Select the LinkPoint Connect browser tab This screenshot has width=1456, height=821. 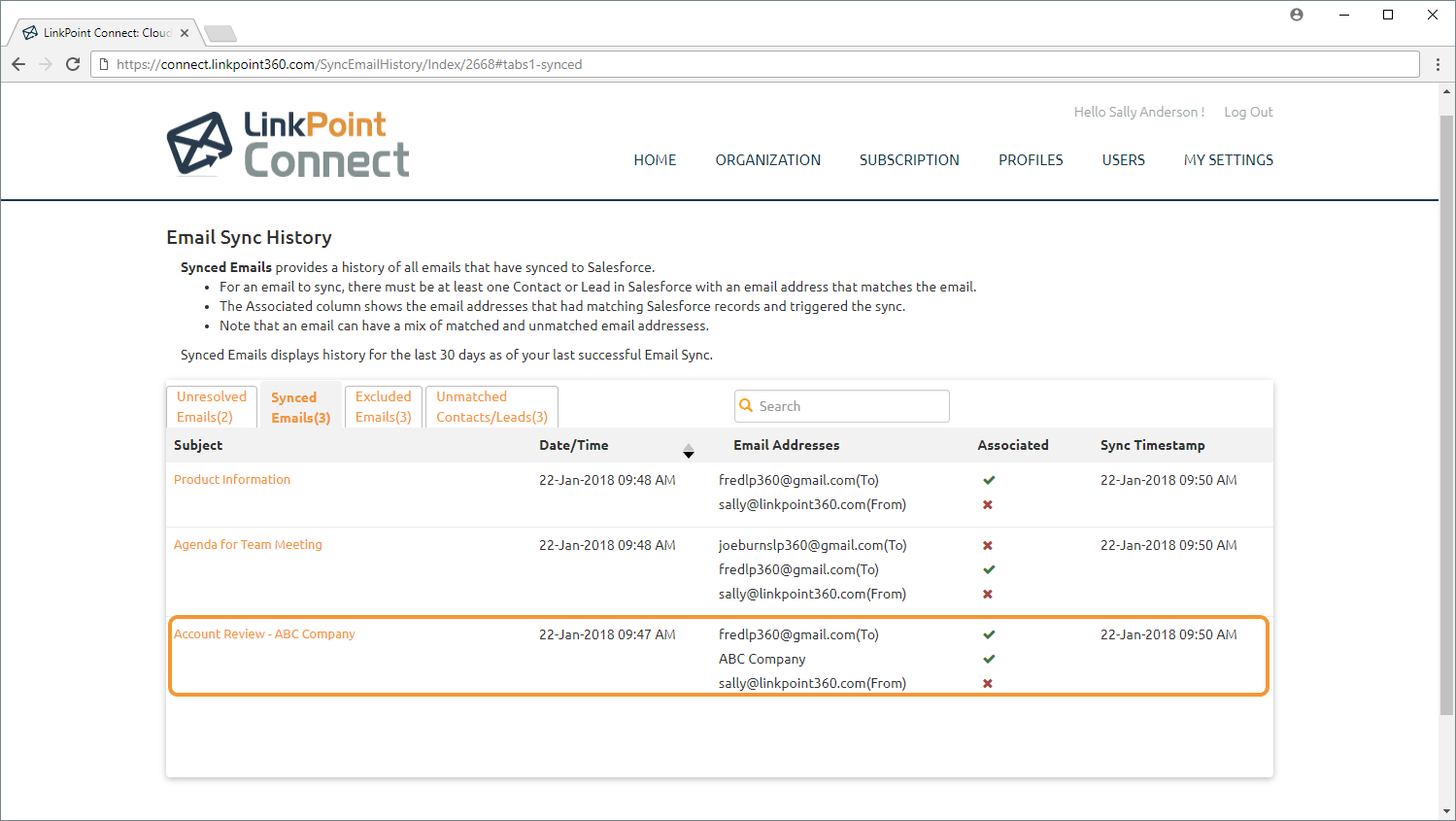105,33
